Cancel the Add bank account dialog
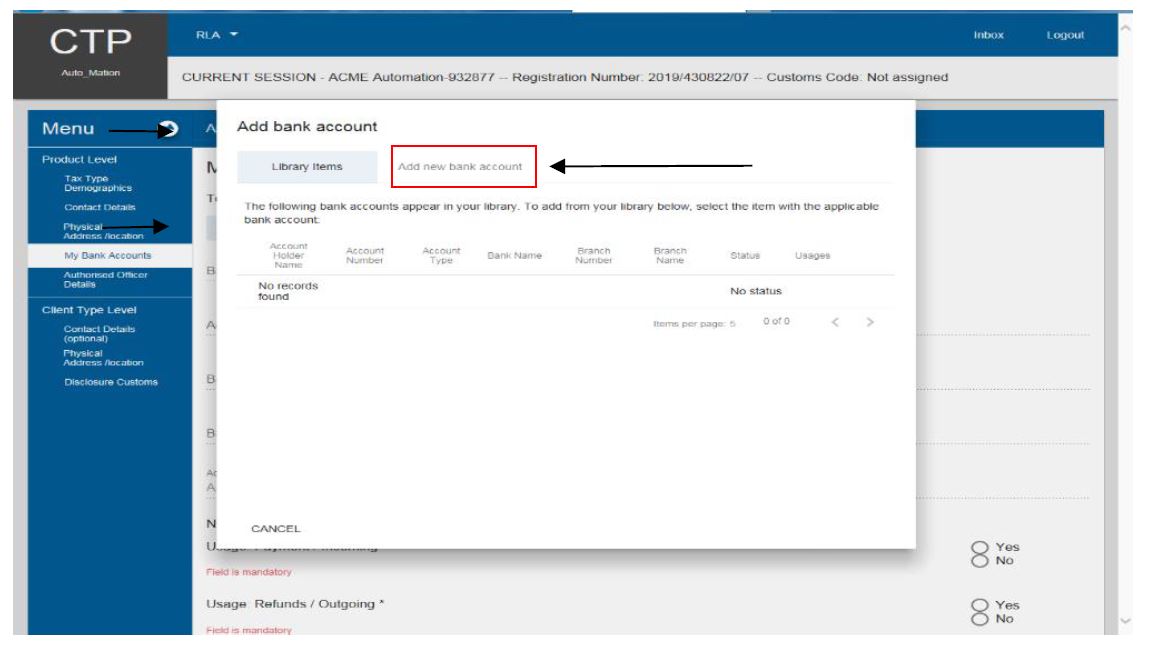Viewport: 1153px width, 660px height. (276, 528)
